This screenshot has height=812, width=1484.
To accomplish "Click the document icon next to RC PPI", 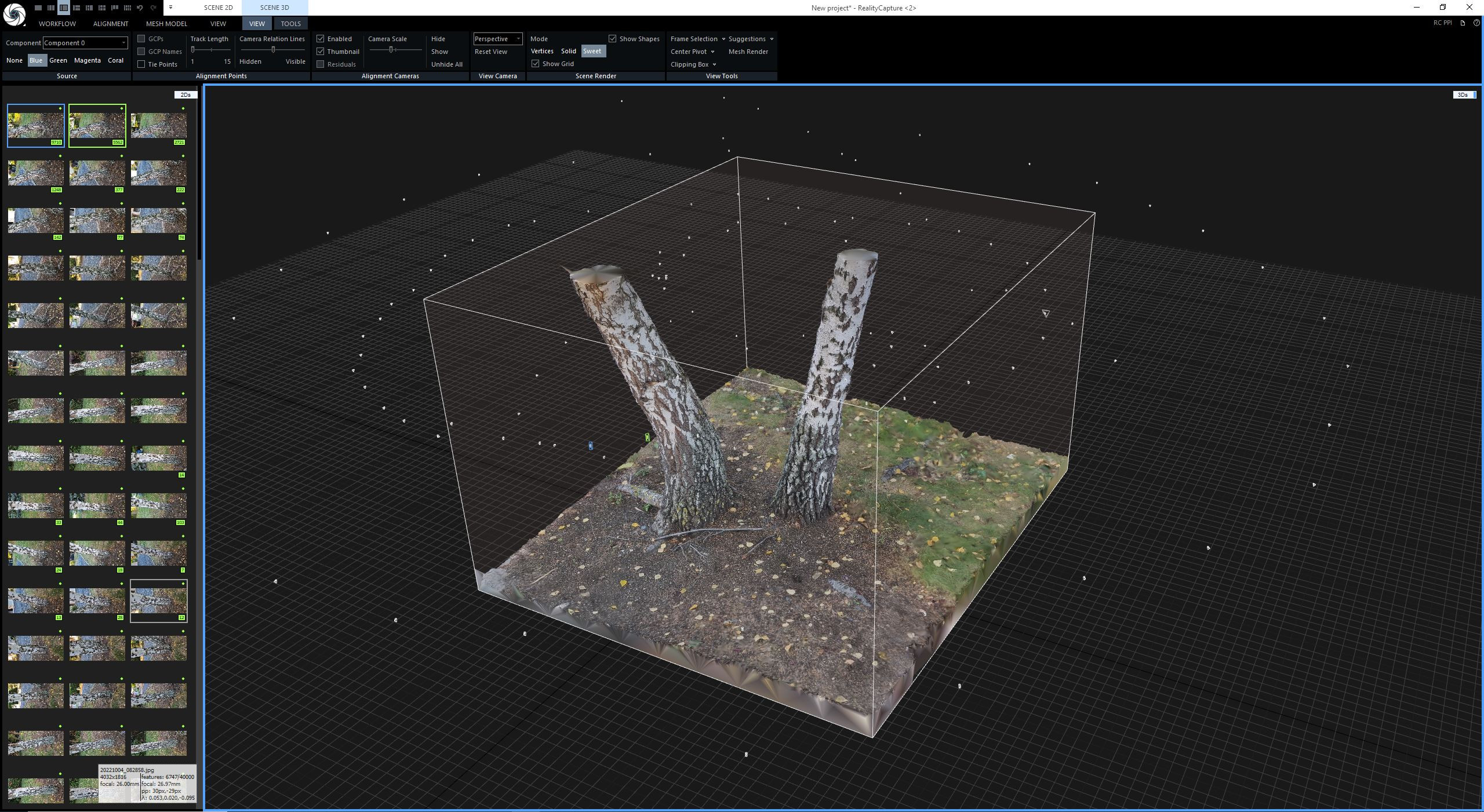I will click(1463, 23).
